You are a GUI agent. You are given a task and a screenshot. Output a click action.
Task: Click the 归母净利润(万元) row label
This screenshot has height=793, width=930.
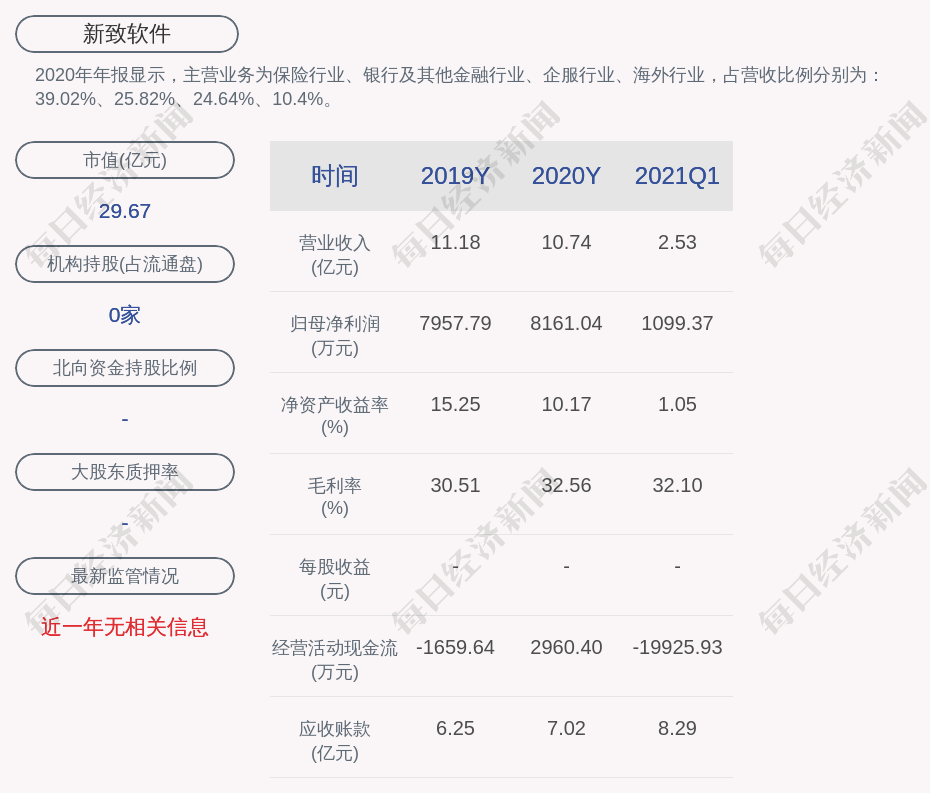[335, 335]
